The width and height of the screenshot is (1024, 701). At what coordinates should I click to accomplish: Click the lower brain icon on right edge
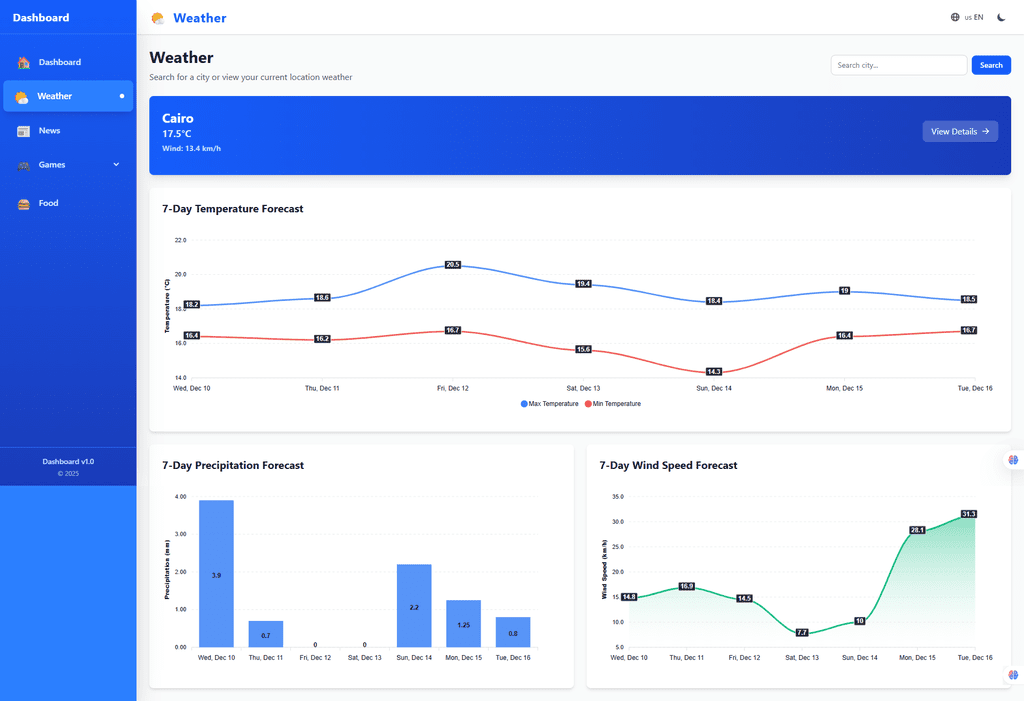tap(1013, 675)
